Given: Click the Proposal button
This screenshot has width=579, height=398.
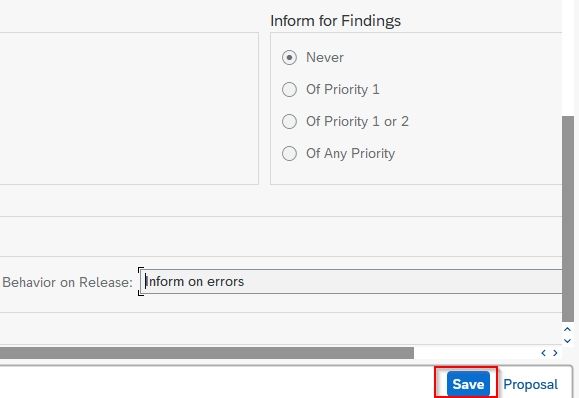Looking at the screenshot, I should 530,384.
